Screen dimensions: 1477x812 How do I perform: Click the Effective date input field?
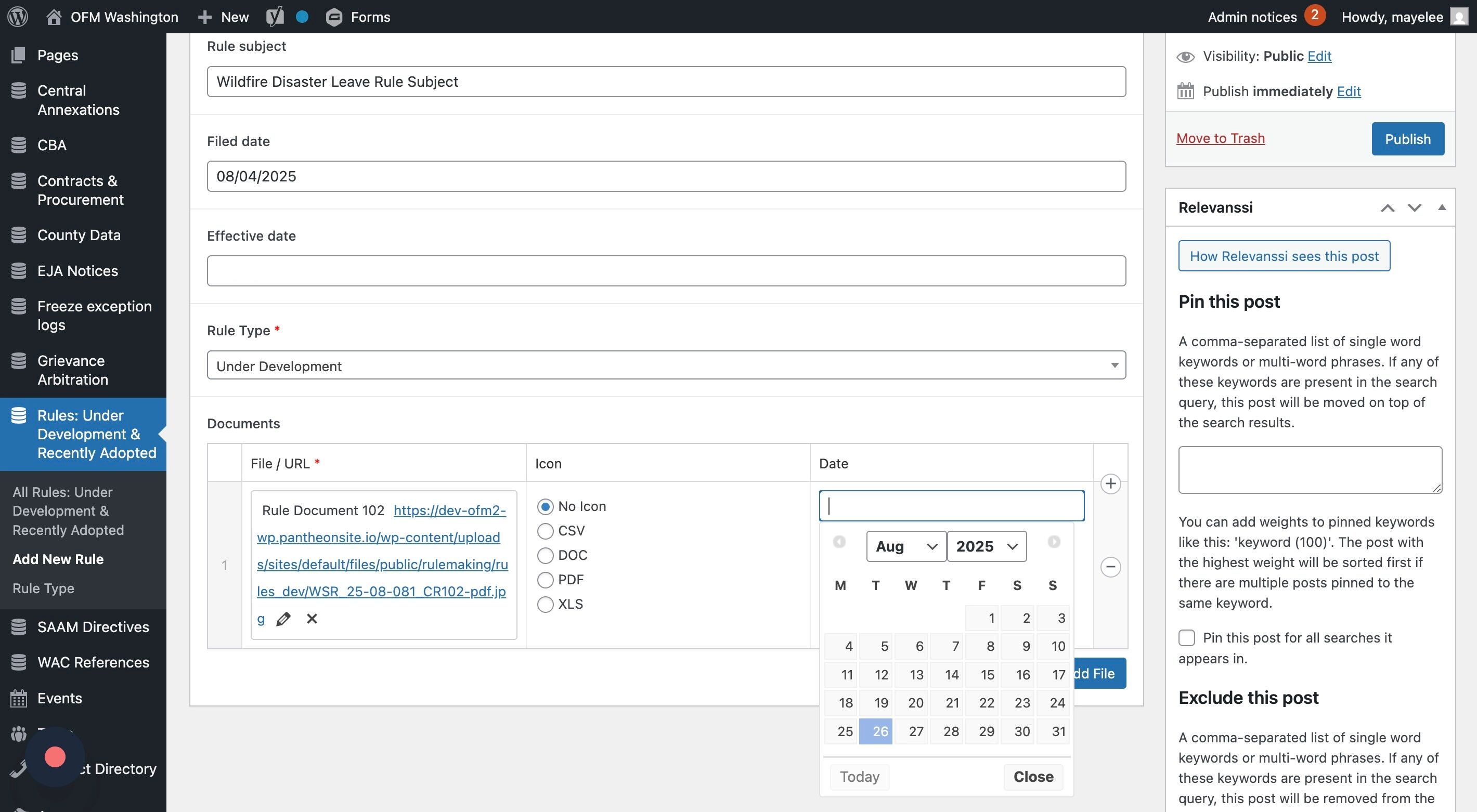click(x=666, y=271)
